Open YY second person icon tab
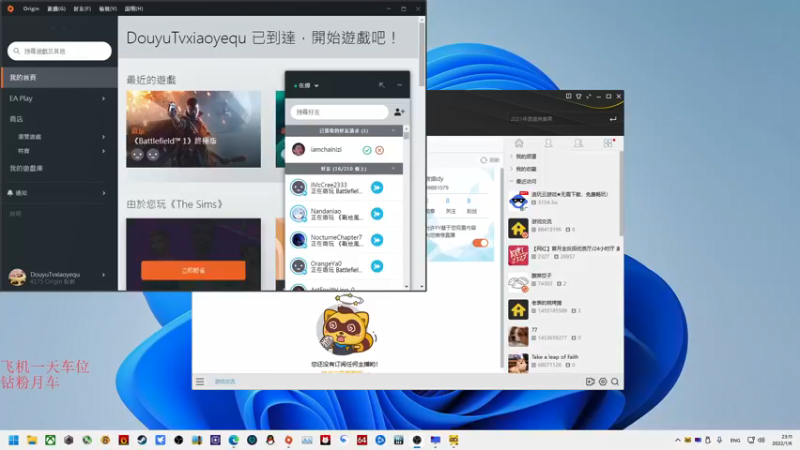This screenshot has height=450, width=800. click(578, 143)
